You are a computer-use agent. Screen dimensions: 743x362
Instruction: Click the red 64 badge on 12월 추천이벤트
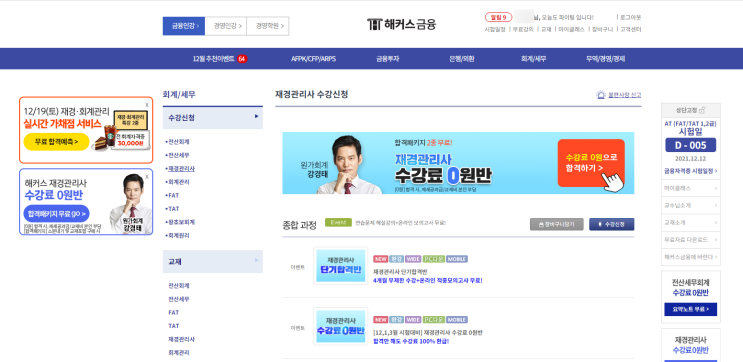(242, 59)
